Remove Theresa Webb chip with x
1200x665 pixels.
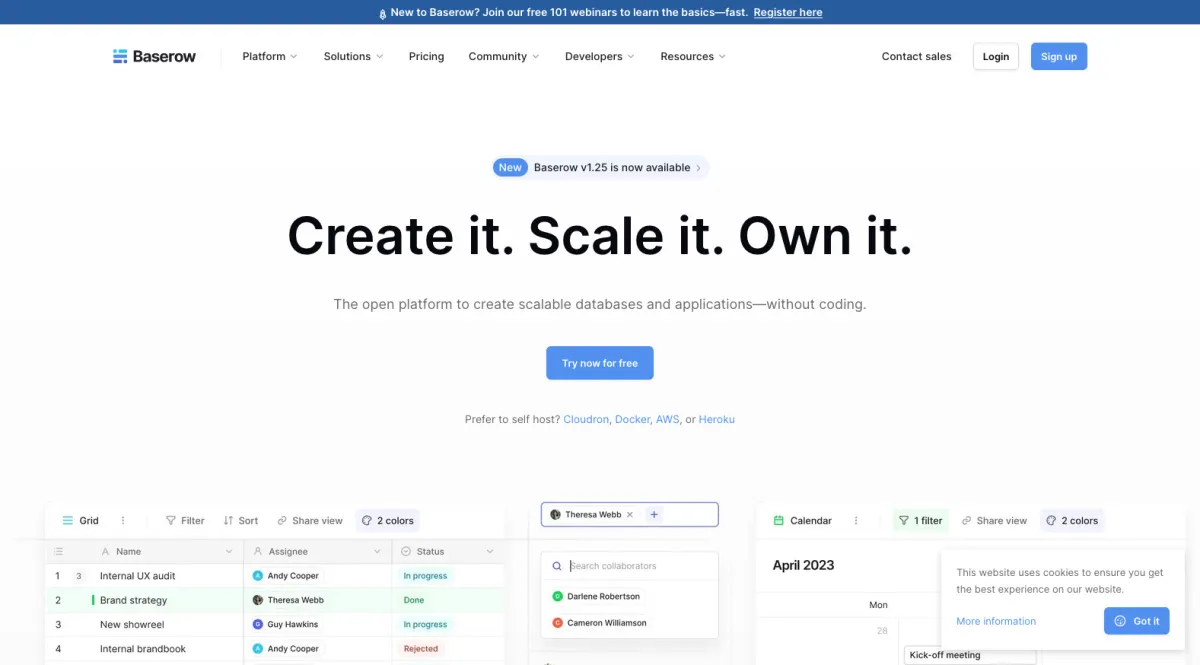(x=630, y=514)
